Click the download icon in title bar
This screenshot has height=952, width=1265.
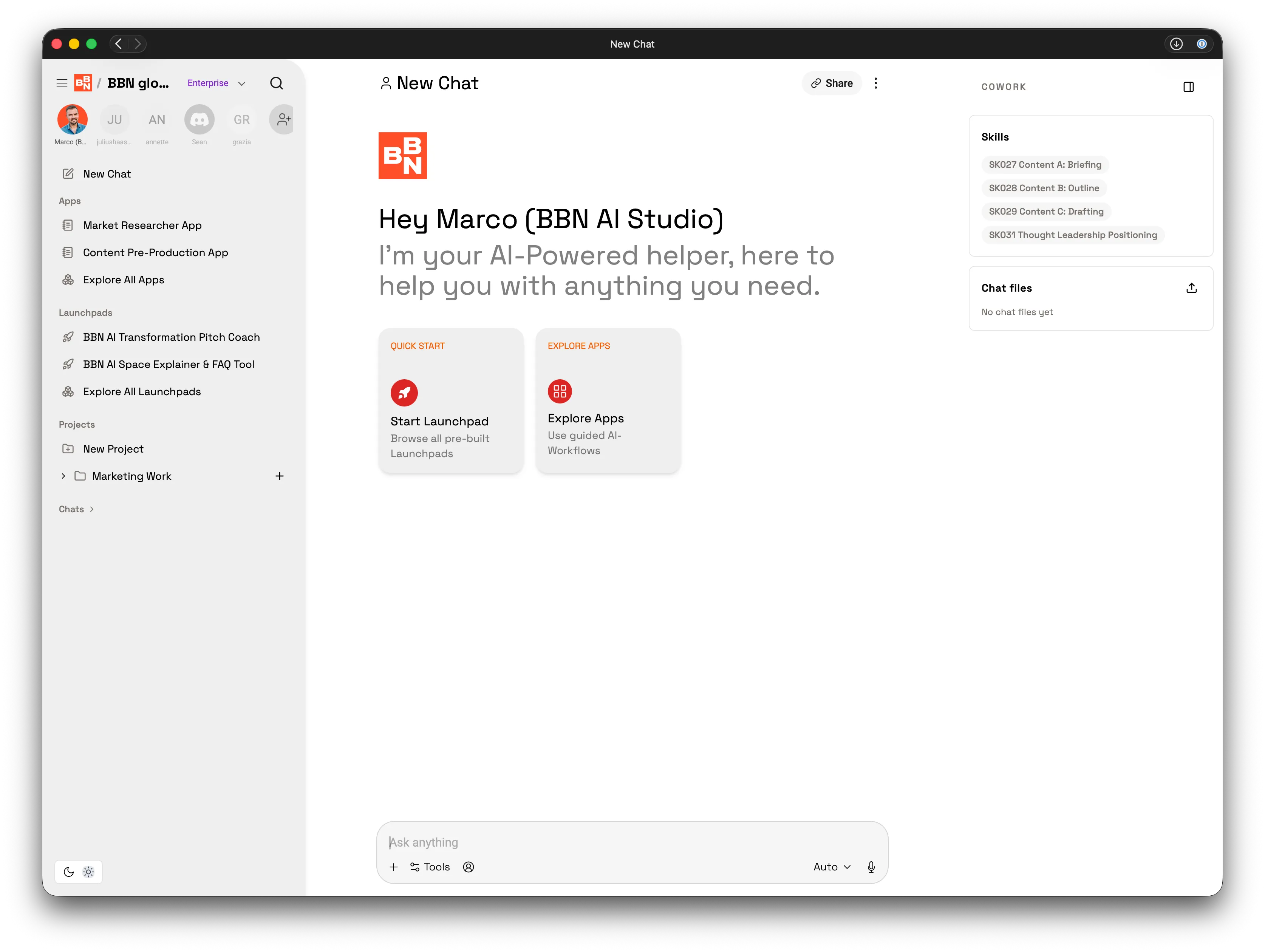[x=1177, y=44]
